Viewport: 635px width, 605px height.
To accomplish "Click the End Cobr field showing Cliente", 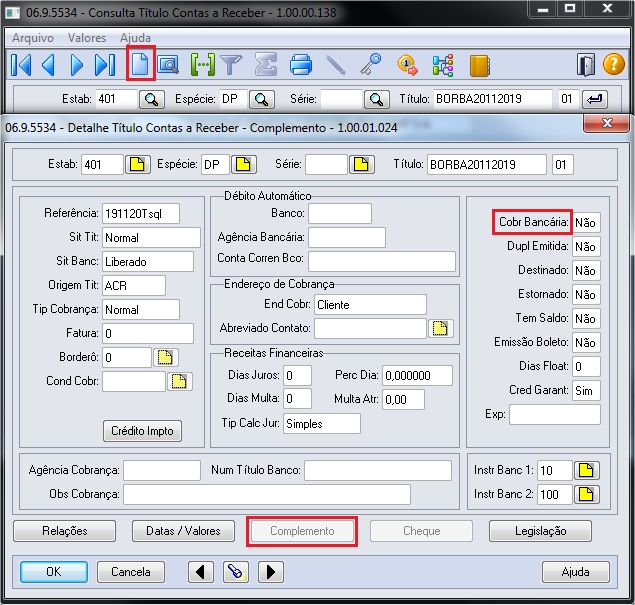I will (370, 305).
